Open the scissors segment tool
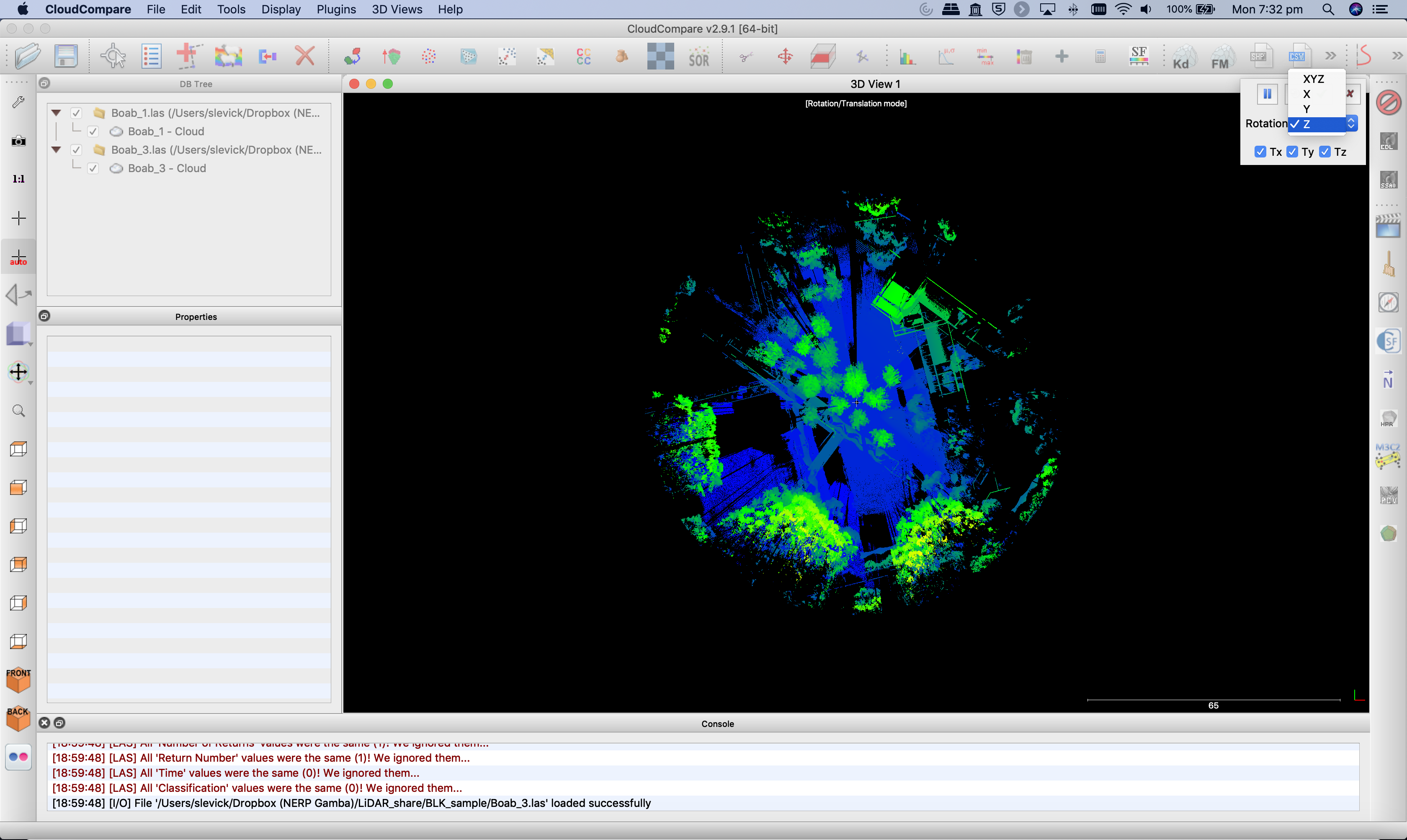1407x840 pixels. 747,56
